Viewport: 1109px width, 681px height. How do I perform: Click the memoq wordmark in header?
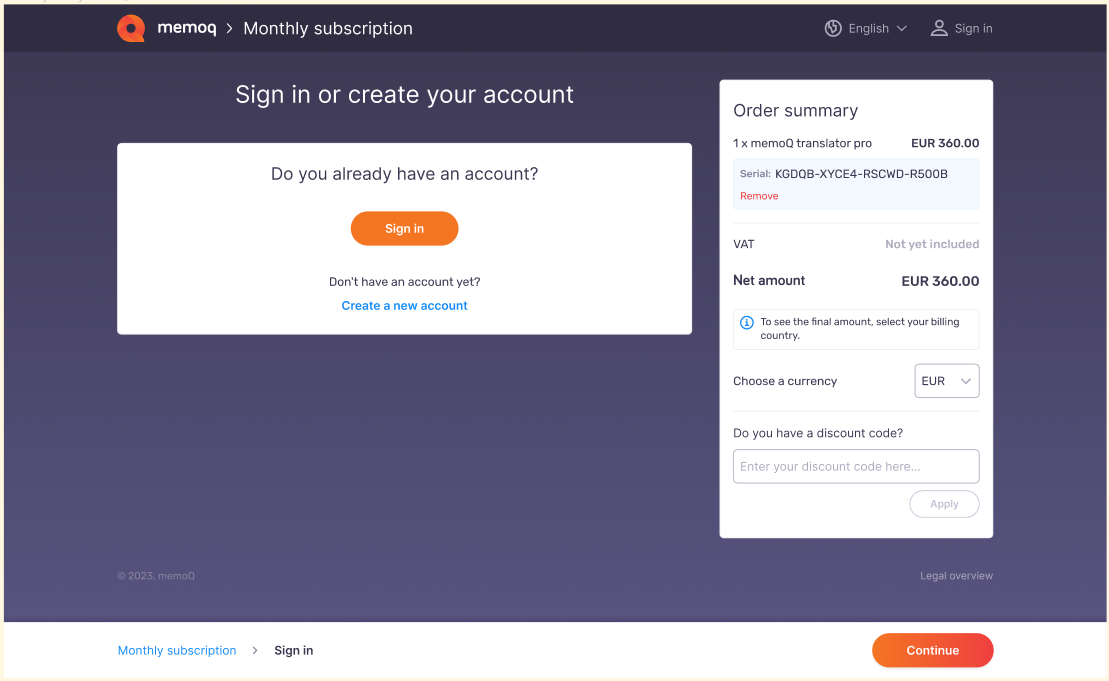tap(187, 28)
